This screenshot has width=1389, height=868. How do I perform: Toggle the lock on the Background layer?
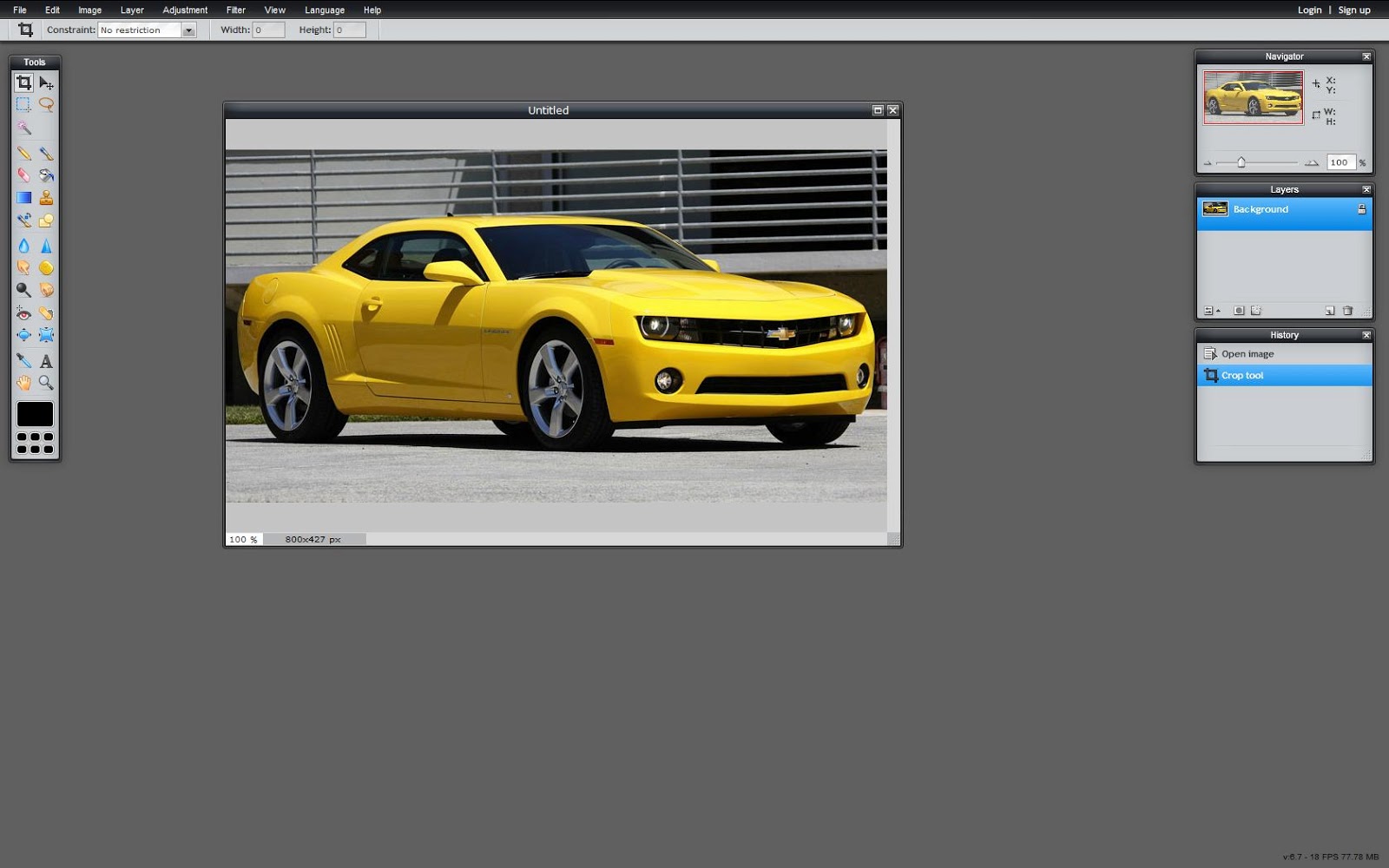pos(1361,209)
